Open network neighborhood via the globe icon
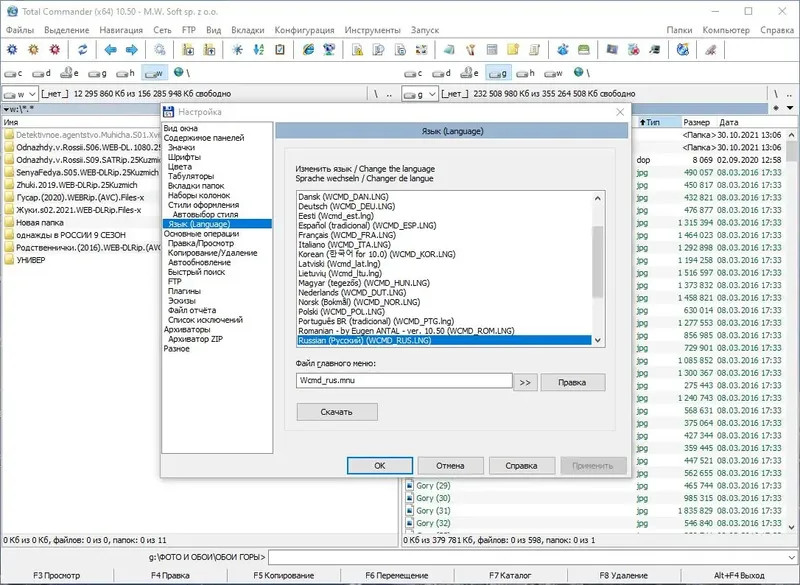 (177, 73)
